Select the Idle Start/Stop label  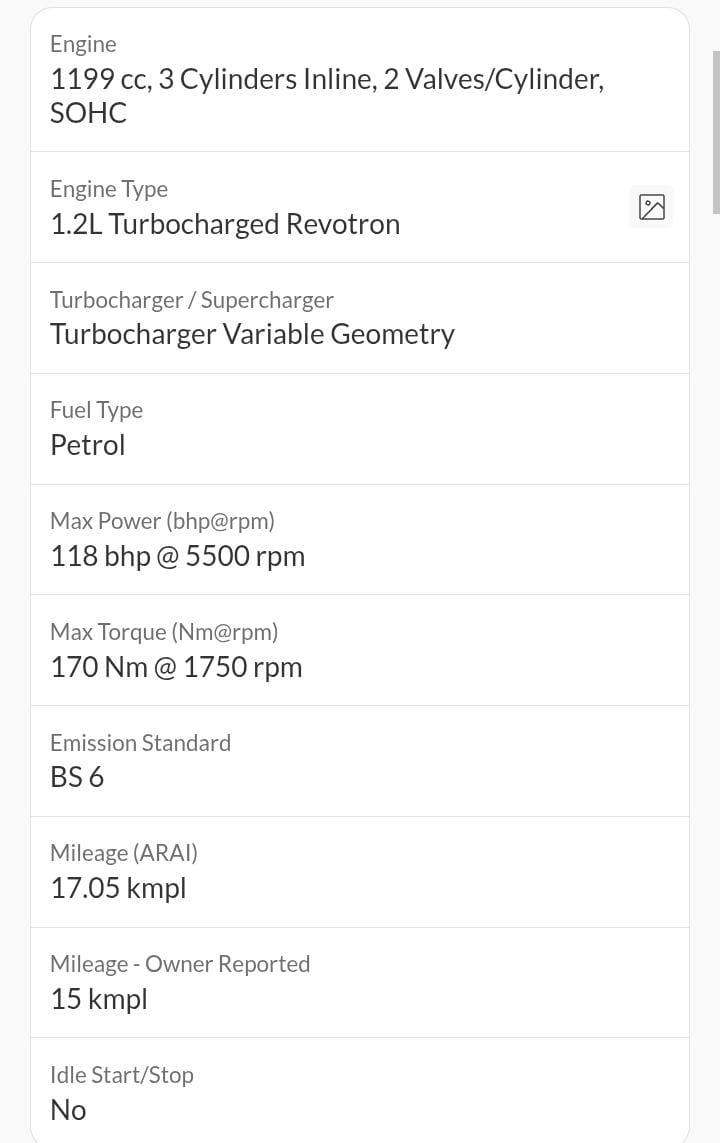122,1074
